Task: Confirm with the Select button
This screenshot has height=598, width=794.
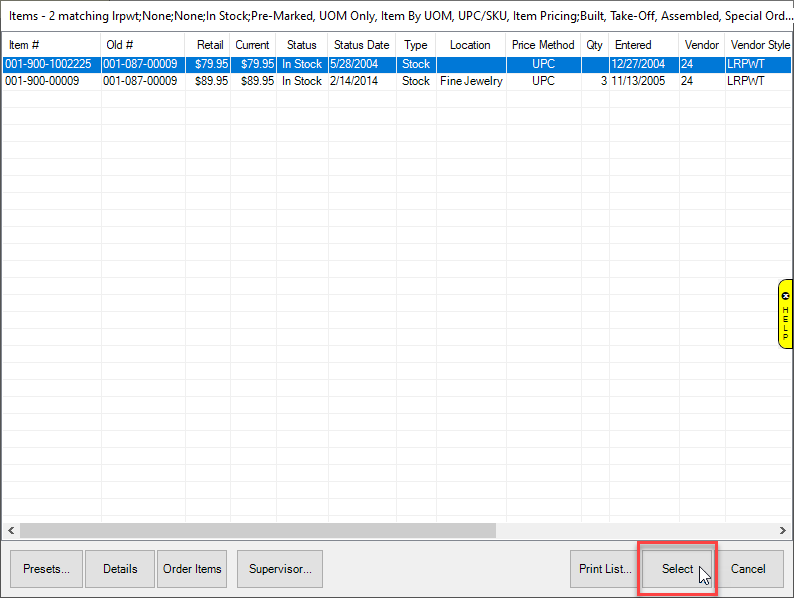Action: click(677, 569)
